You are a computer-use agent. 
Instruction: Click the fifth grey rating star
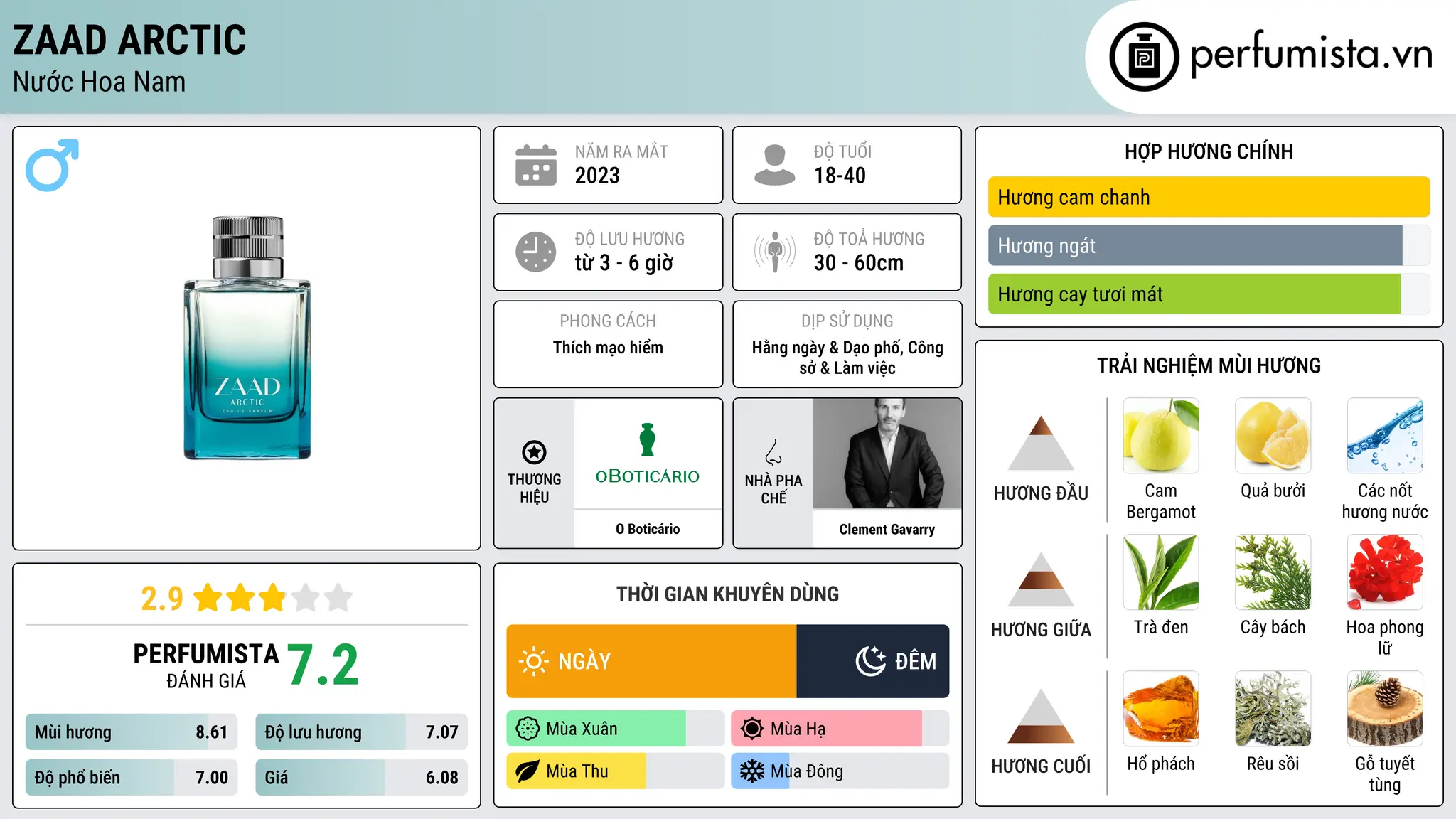coord(338,598)
